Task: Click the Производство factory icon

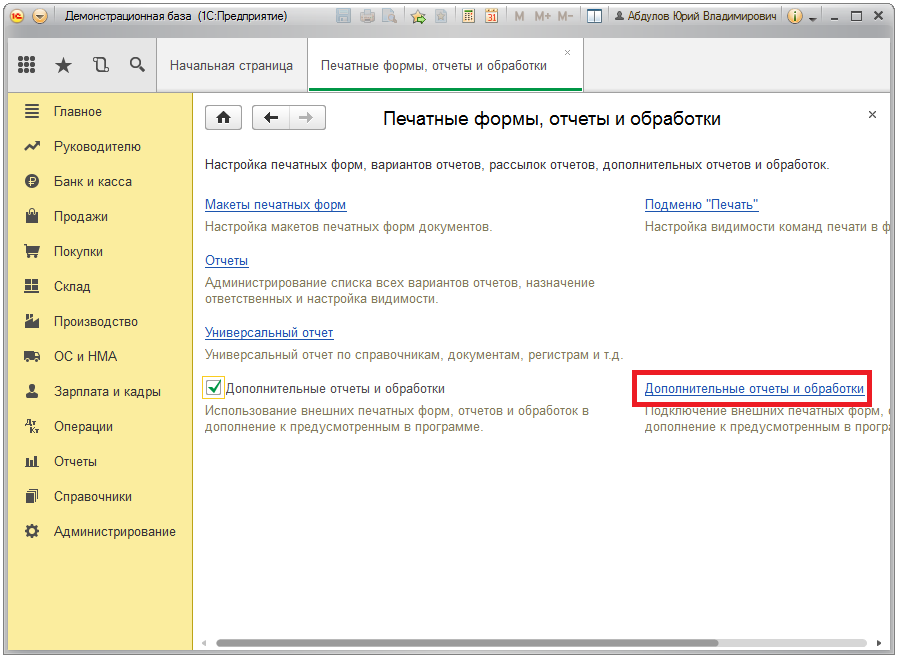Action: (x=32, y=321)
